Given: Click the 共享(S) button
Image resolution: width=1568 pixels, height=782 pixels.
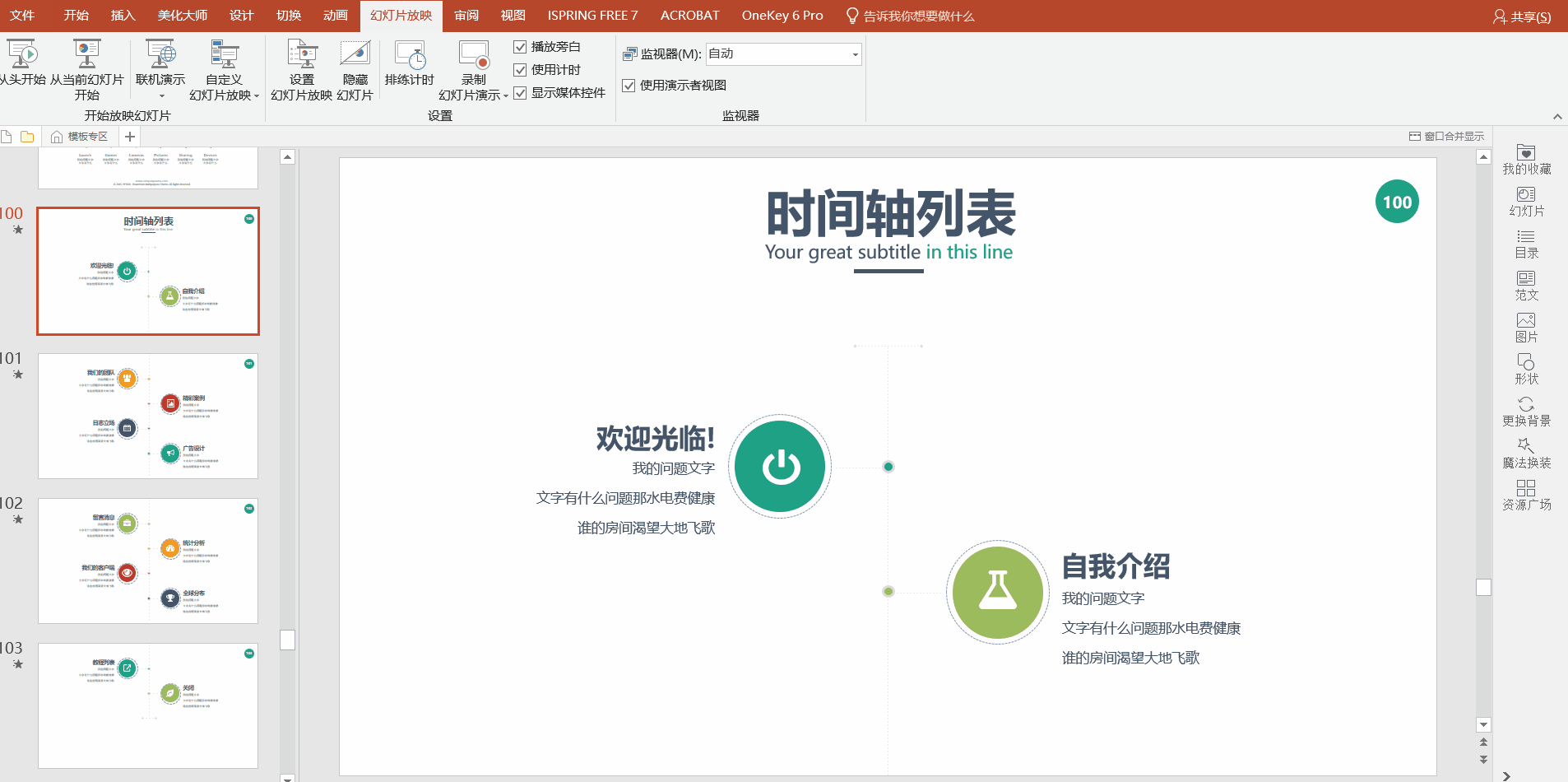Looking at the screenshot, I should coord(1523,16).
